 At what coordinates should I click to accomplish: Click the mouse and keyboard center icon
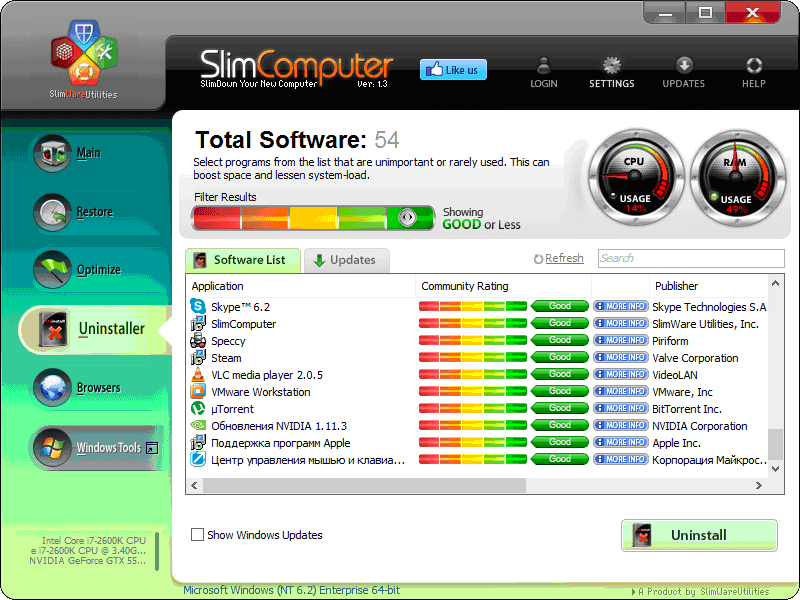coord(197,459)
